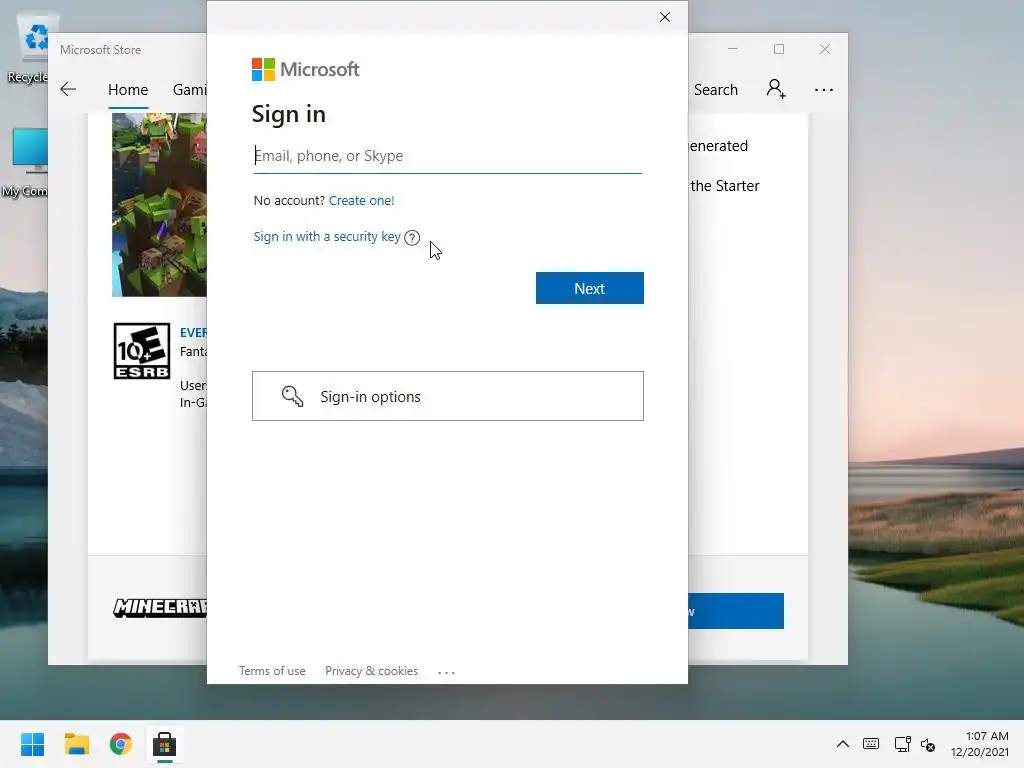This screenshot has width=1024, height=768.
Task: Close the Microsoft Store window
Action: tap(825, 49)
